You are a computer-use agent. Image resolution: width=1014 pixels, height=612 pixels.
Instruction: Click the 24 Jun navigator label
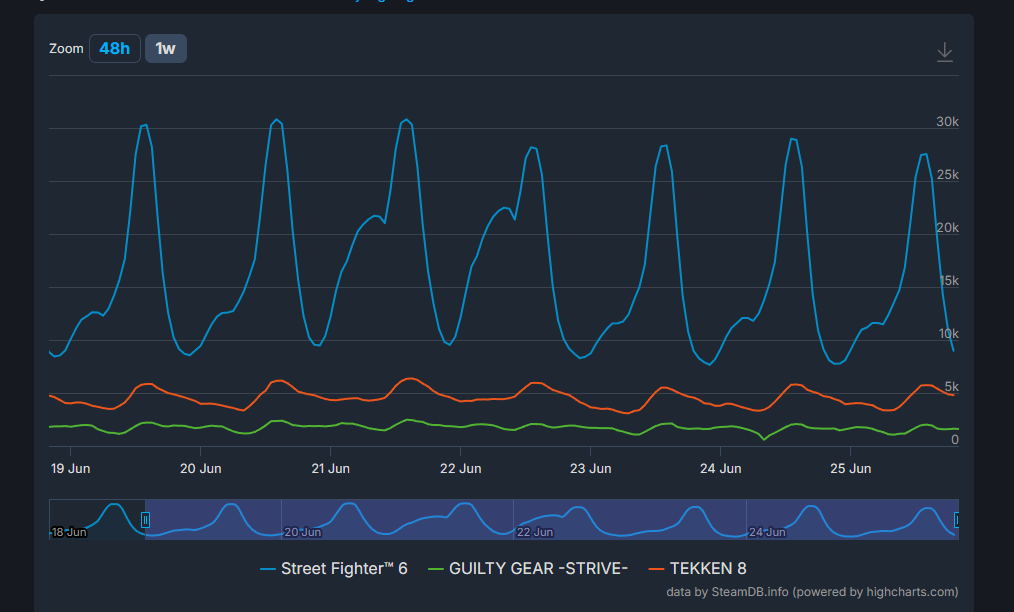click(767, 532)
